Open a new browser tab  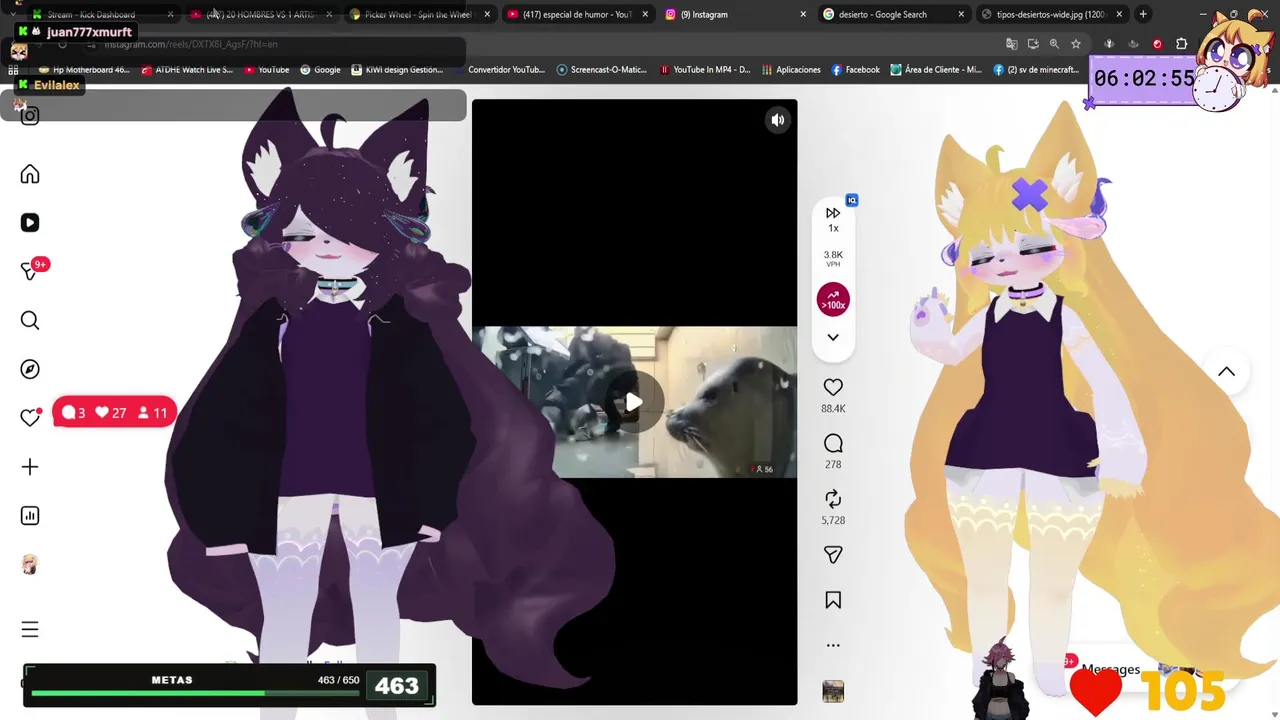(x=1143, y=14)
